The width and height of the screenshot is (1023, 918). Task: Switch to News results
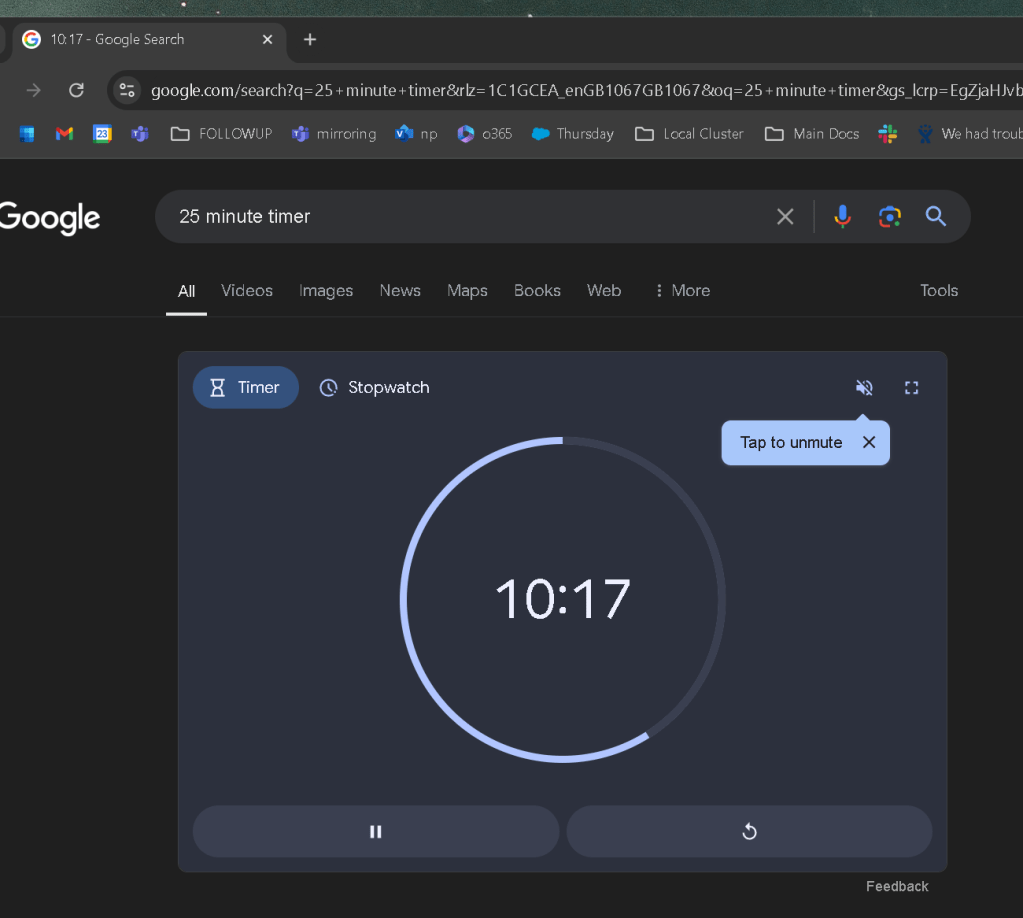(x=400, y=290)
